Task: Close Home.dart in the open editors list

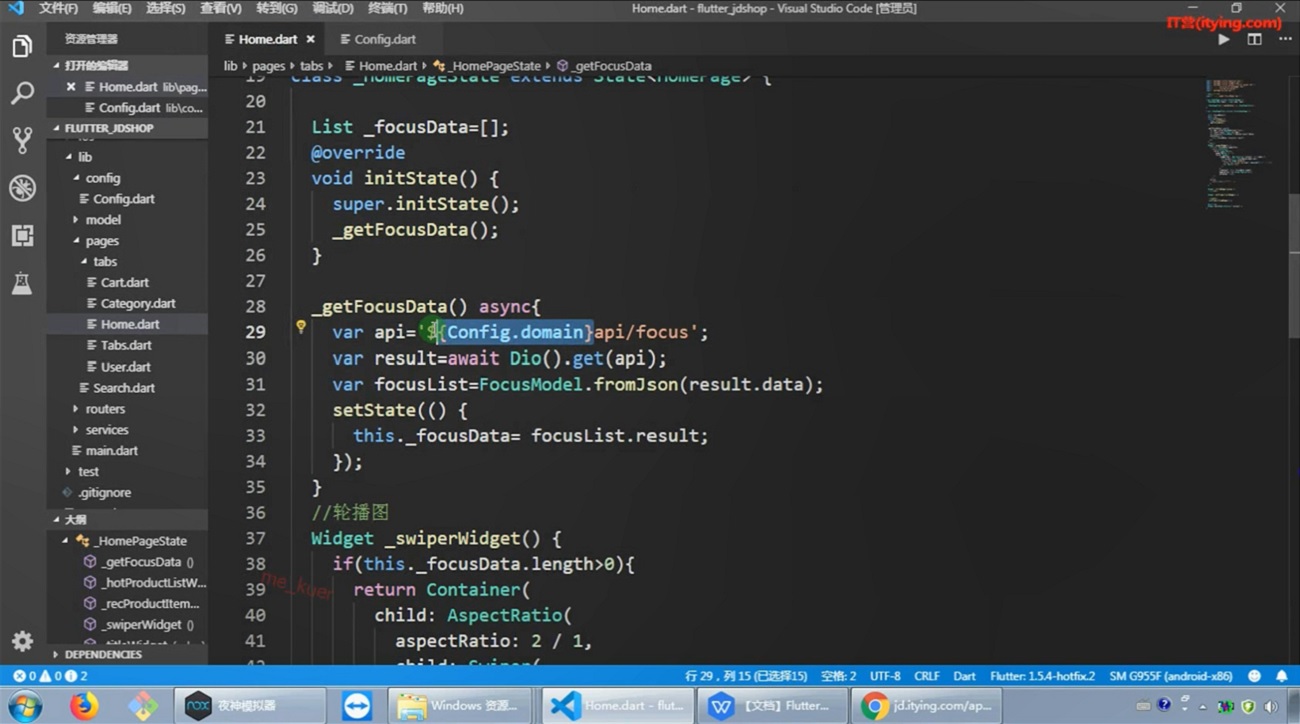Action: click(71, 87)
